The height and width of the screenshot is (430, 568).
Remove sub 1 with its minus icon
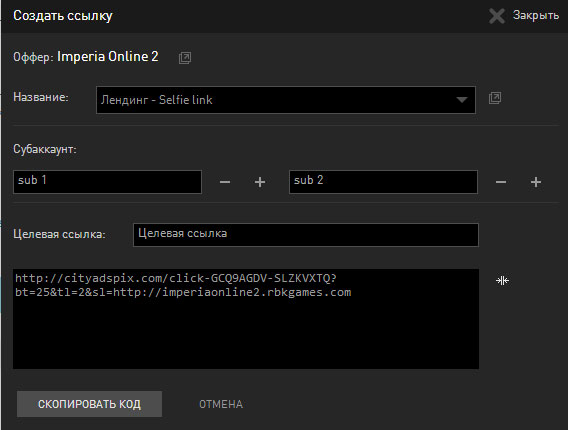click(225, 182)
